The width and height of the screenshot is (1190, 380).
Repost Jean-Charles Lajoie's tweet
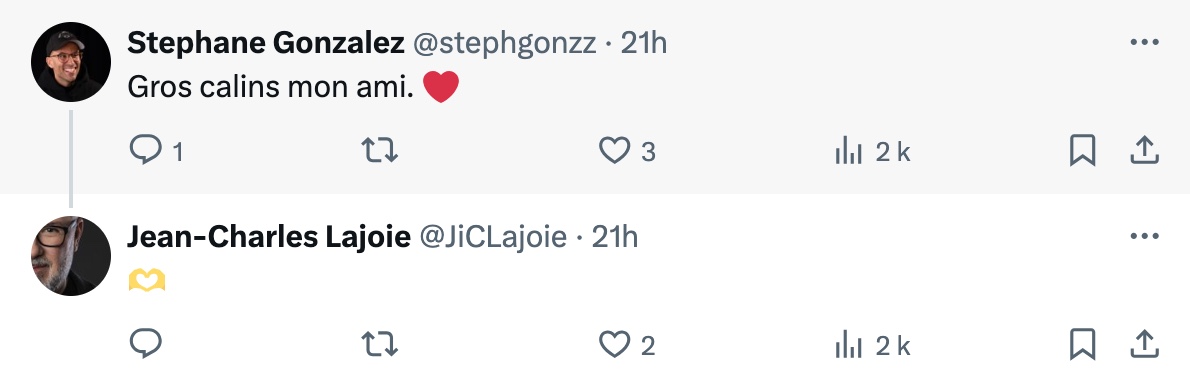click(379, 344)
